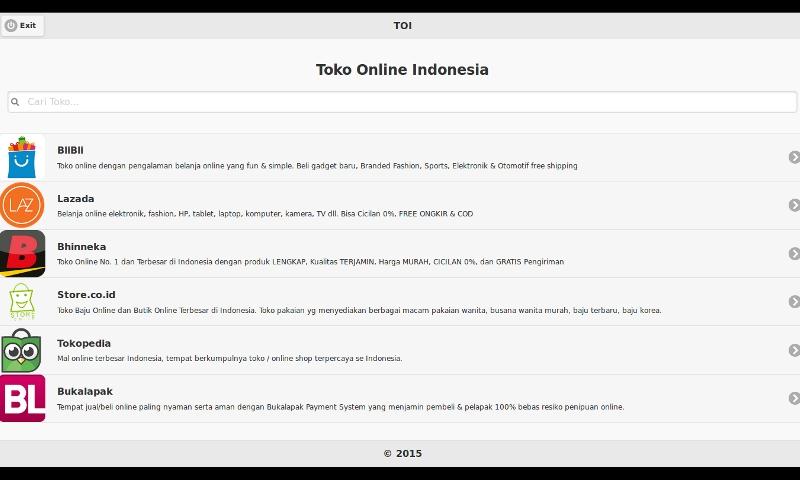Expand the Lazada row arrow

[x=794, y=205]
